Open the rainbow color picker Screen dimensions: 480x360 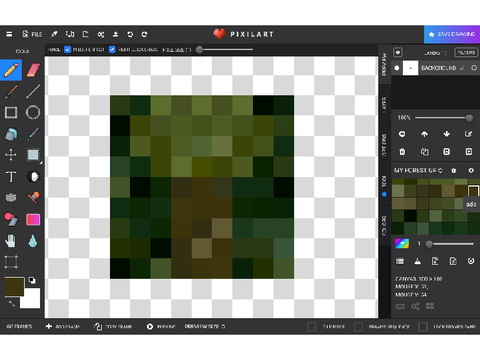[402, 244]
